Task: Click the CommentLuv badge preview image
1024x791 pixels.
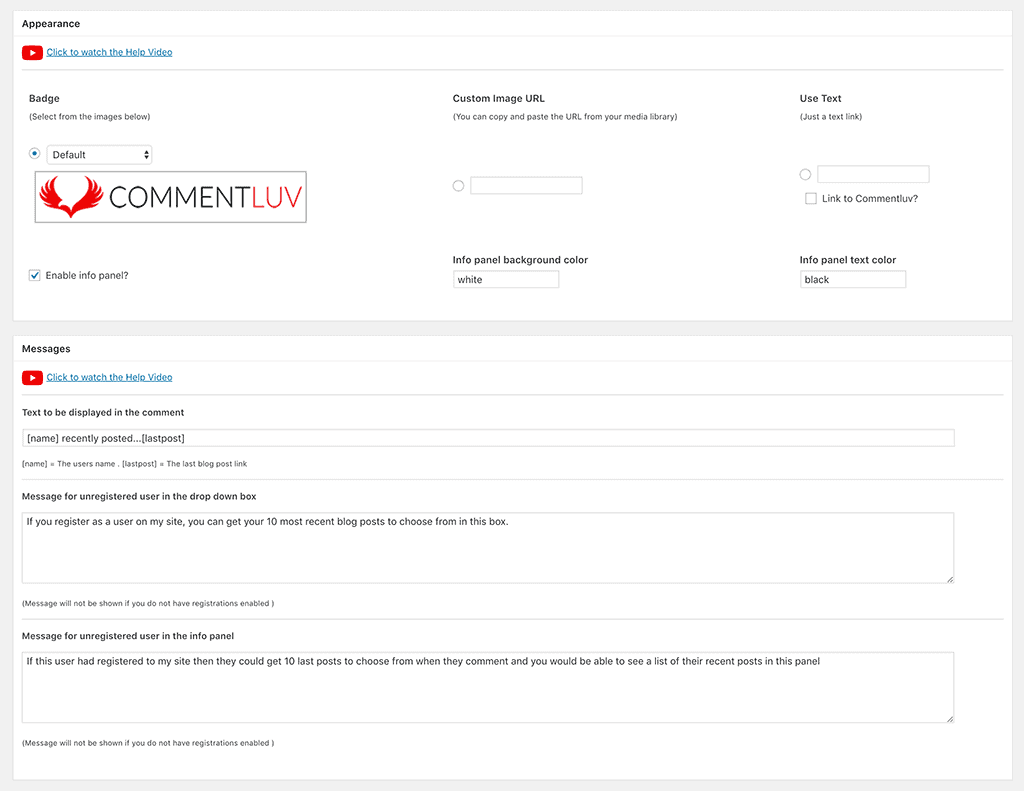Action: pyautogui.click(x=170, y=196)
